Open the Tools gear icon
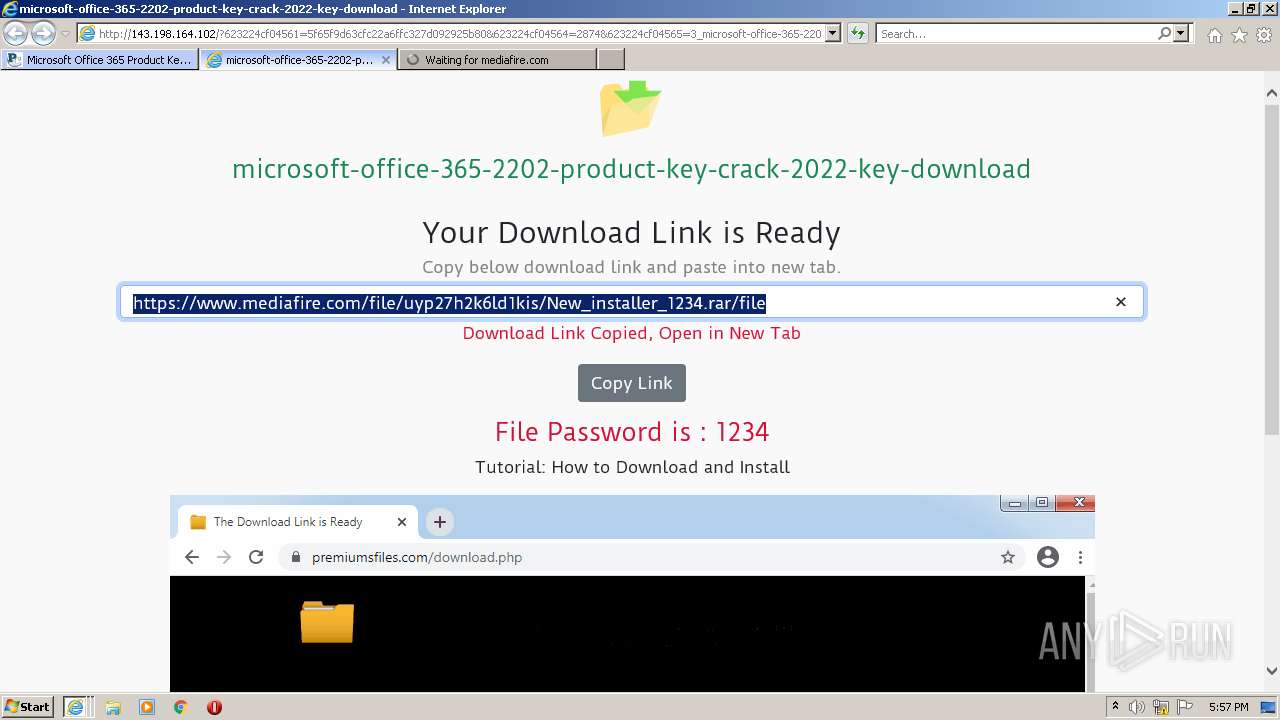Image resolution: width=1280 pixels, height=720 pixels. coord(1264,35)
